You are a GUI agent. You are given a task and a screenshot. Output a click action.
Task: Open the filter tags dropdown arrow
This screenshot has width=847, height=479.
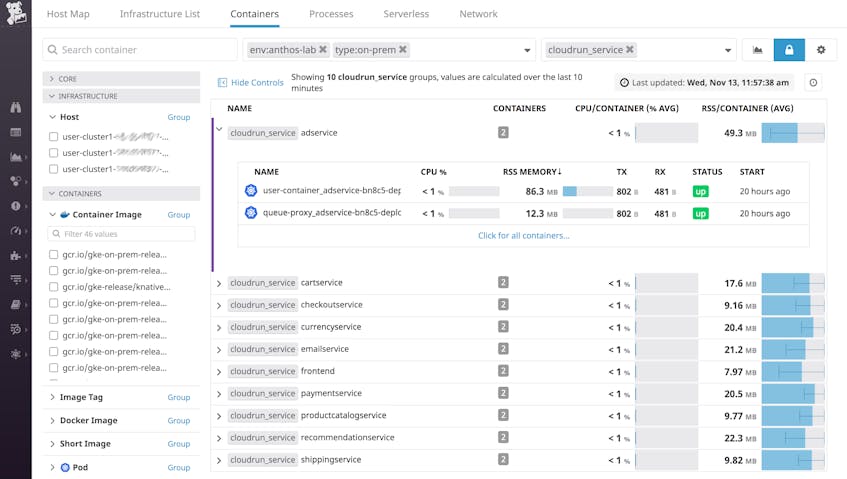527,50
